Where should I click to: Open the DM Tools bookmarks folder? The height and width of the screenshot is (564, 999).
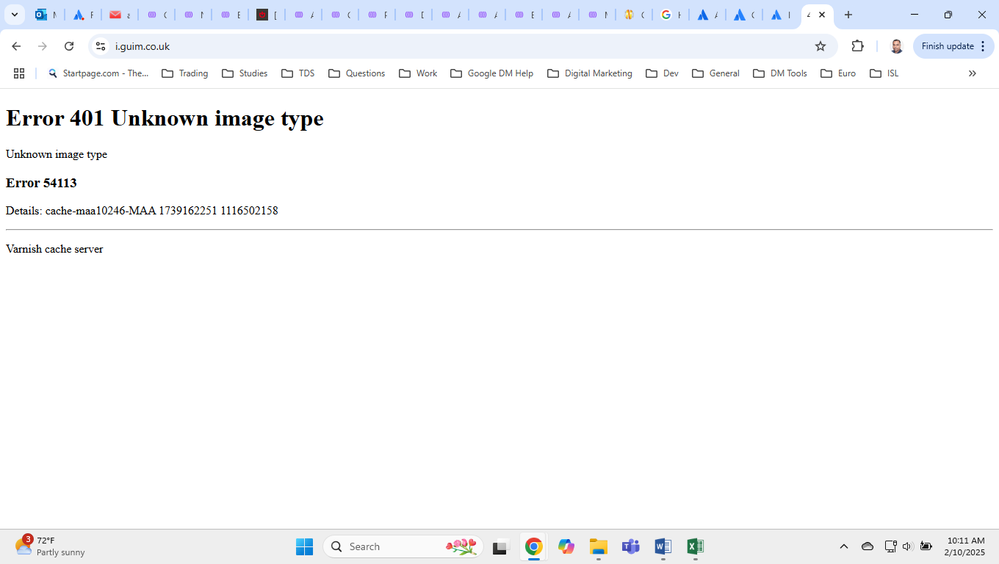click(x=780, y=73)
